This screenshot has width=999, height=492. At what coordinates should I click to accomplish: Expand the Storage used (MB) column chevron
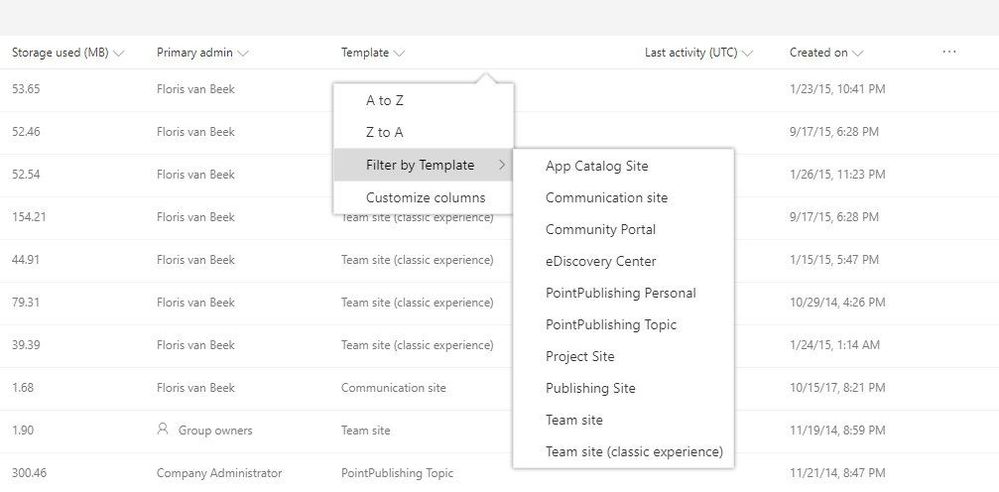click(x=118, y=54)
